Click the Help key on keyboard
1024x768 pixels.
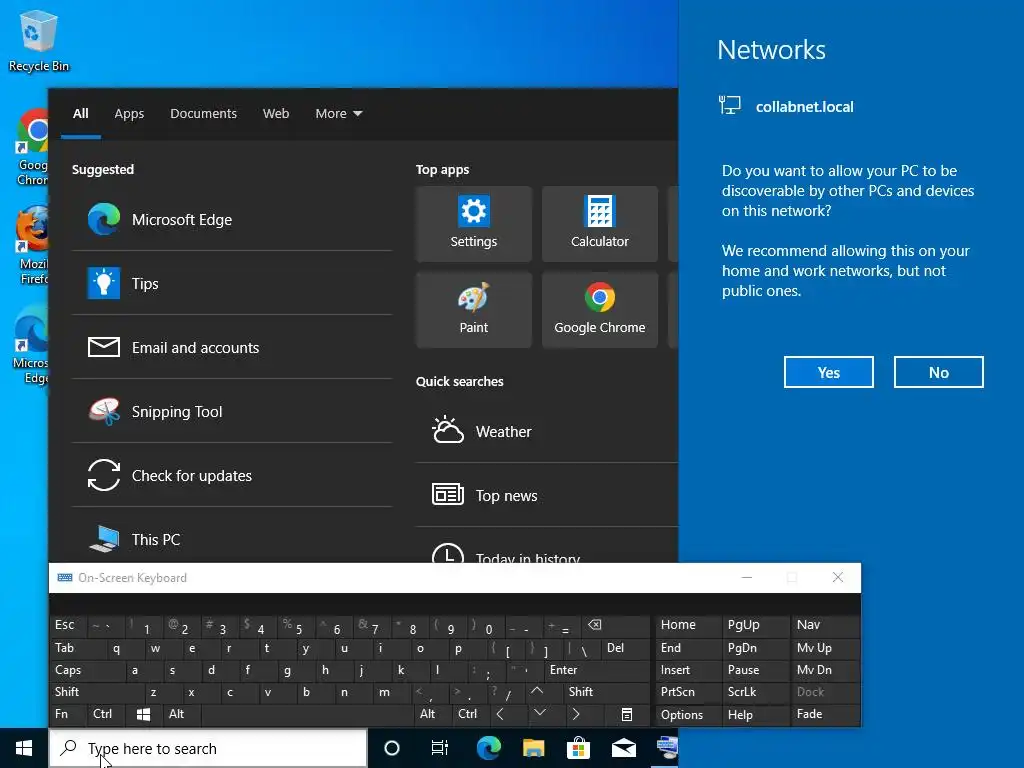756,714
